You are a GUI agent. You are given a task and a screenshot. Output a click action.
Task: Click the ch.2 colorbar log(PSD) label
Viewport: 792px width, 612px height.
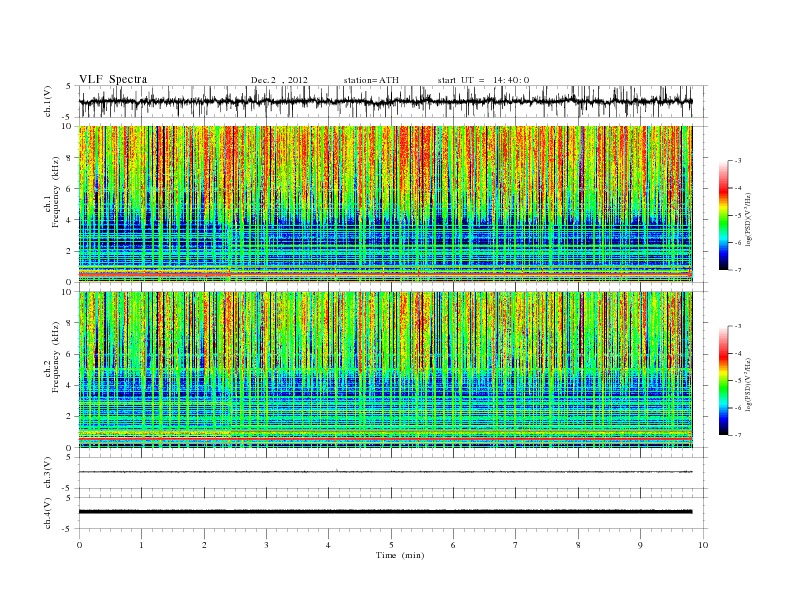[749, 384]
